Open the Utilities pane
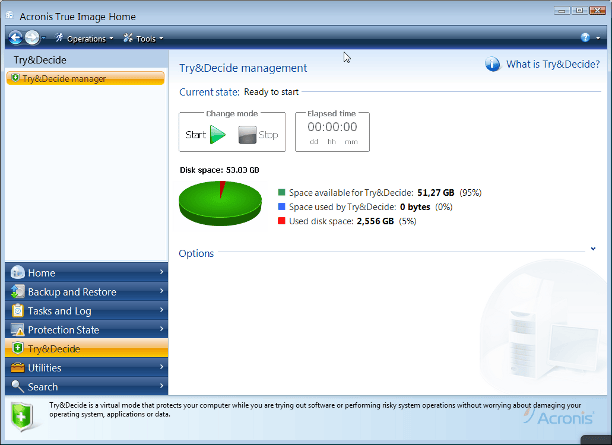Image resolution: width=612 pixels, height=445 pixels. click(87, 367)
